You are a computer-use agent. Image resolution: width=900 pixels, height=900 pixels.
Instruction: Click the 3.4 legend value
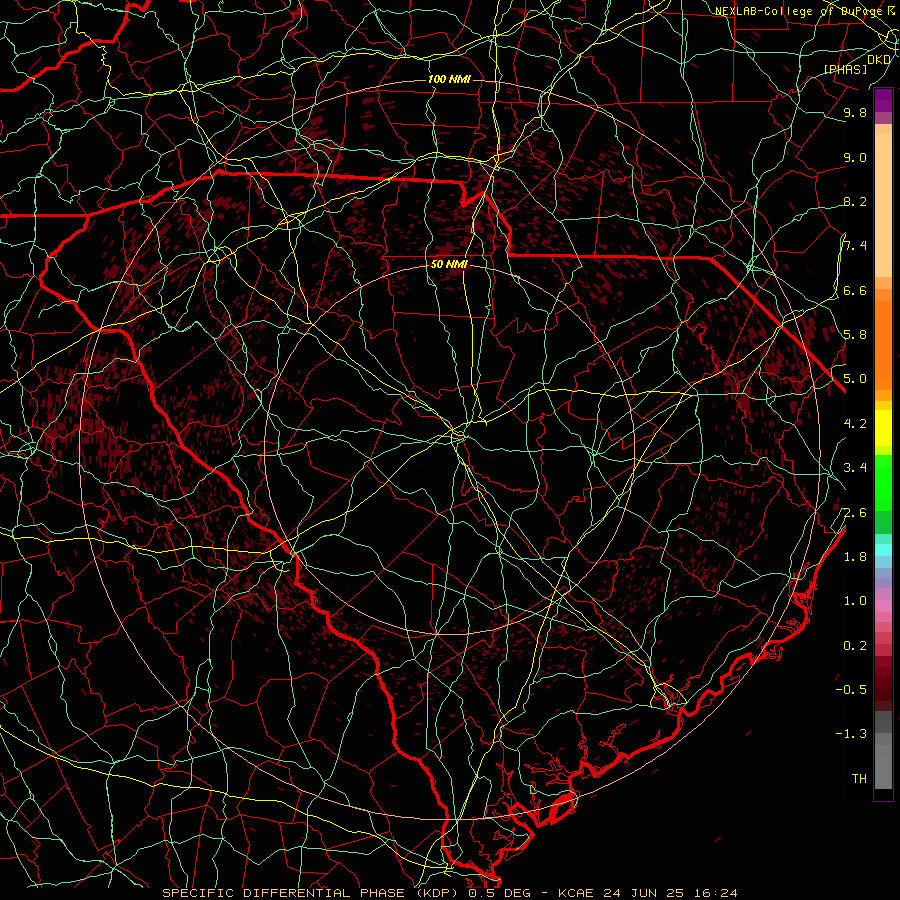pyautogui.click(x=855, y=467)
